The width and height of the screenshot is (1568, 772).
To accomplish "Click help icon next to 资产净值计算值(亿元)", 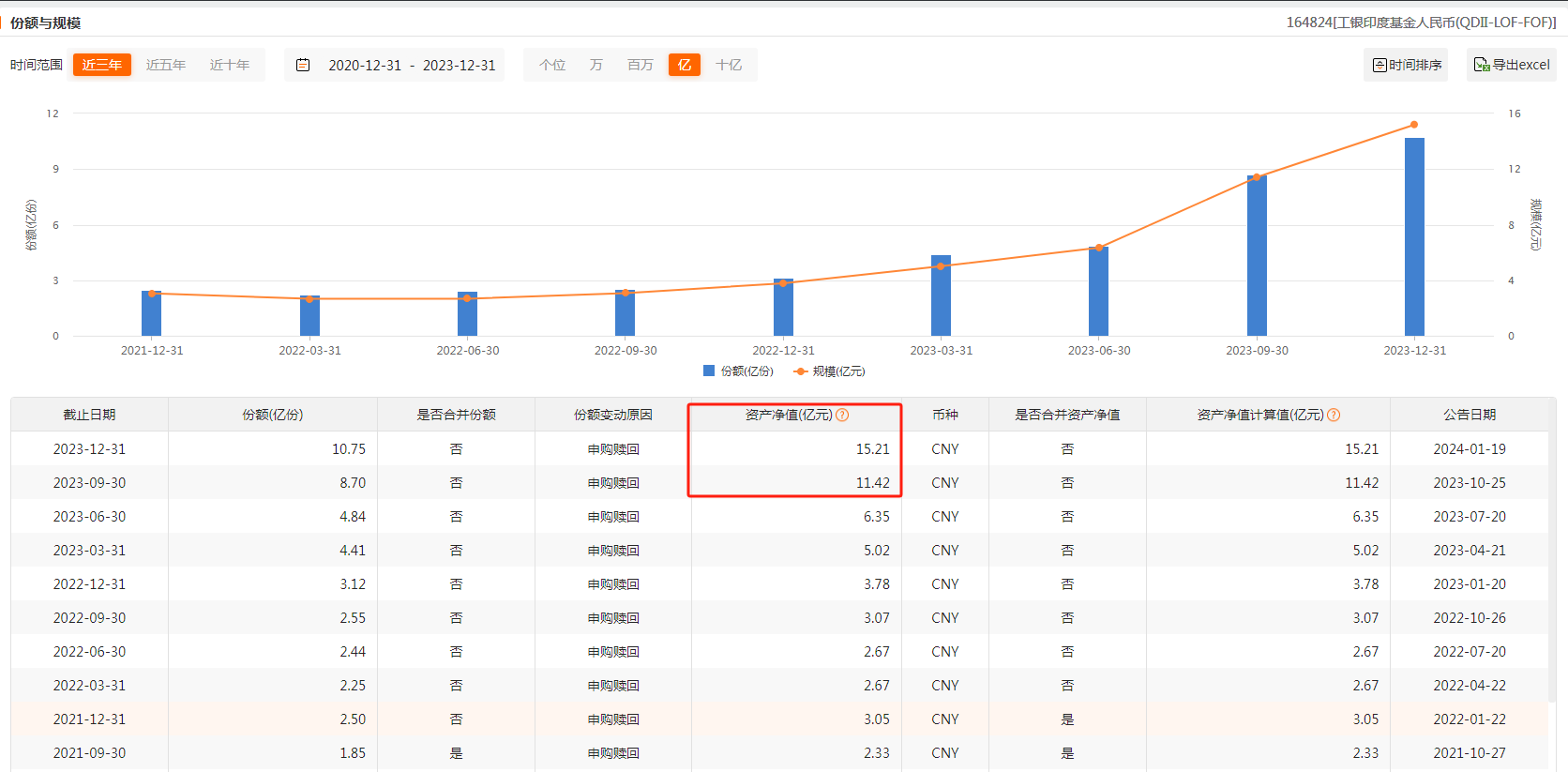I will [1334, 415].
